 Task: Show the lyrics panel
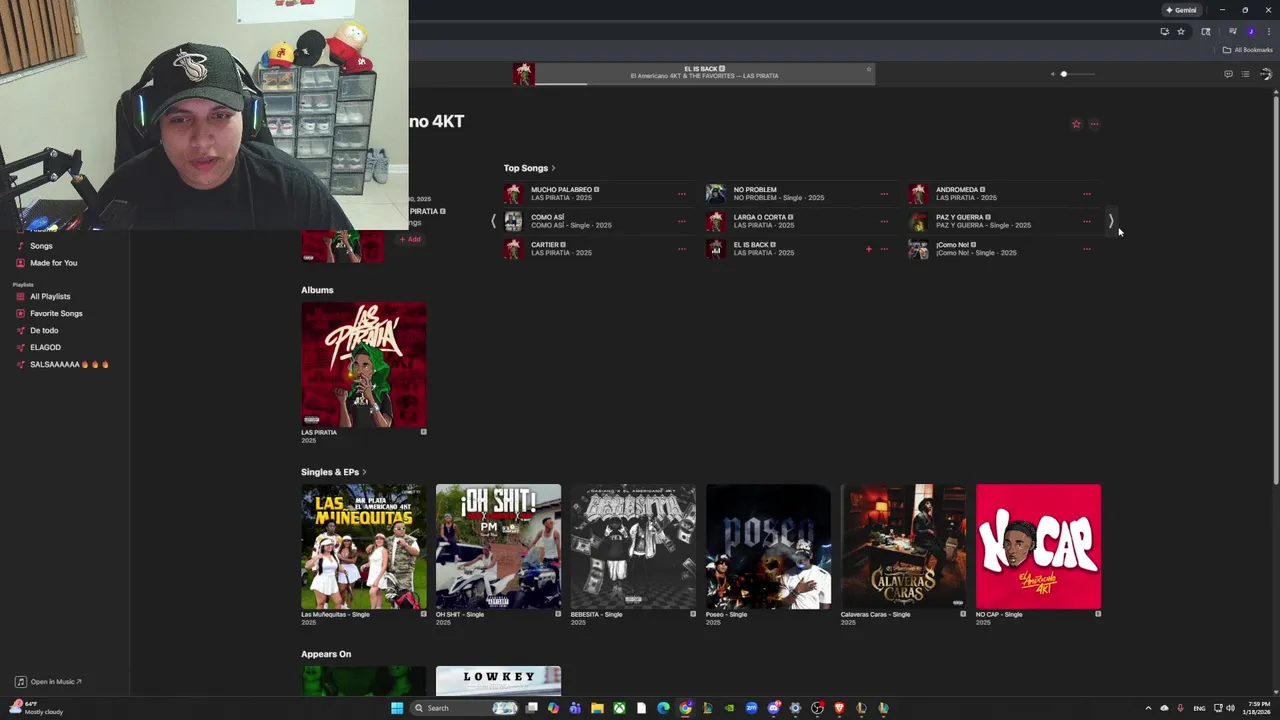[1228, 74]
